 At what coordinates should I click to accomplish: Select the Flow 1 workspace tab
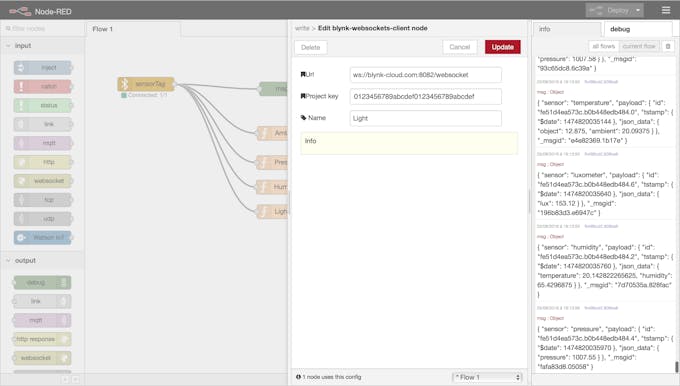pyautogui.click(x=134, y=29)
